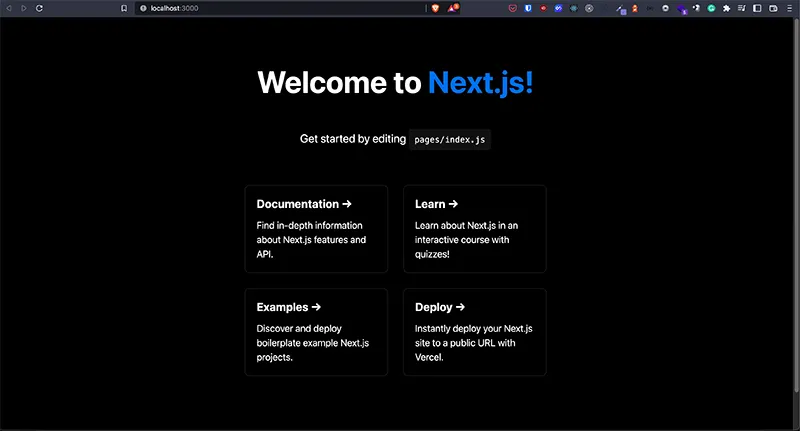Click the red circular extension icon
This screenshot has height=431, width=800.
(543, 8)
